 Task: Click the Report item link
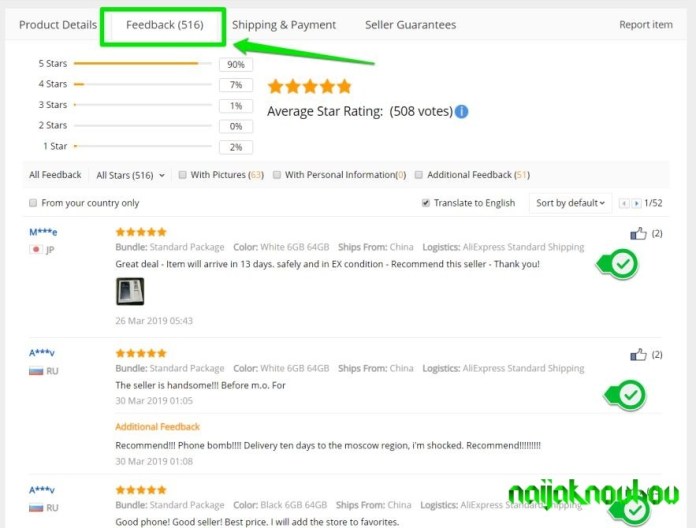(x=646, y=25)
